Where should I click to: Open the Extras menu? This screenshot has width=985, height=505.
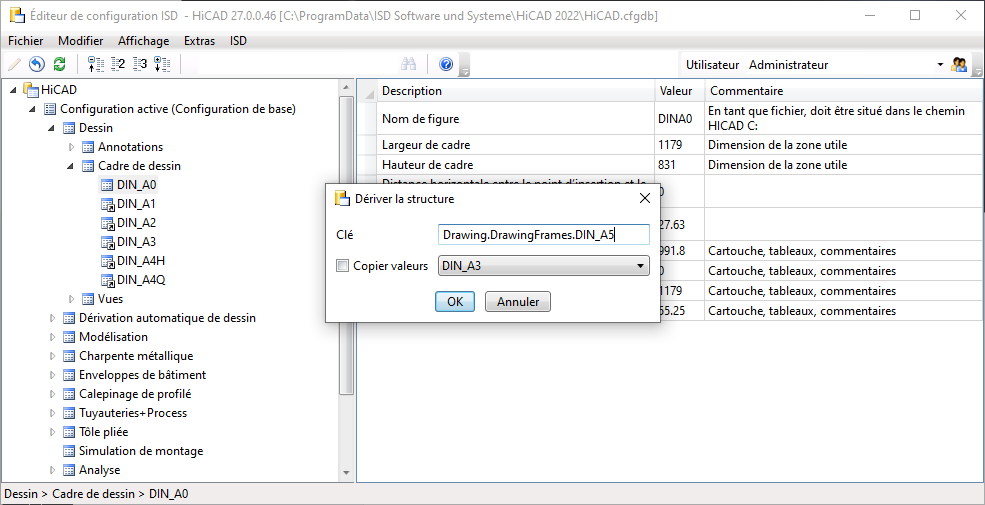click(199, 41)
